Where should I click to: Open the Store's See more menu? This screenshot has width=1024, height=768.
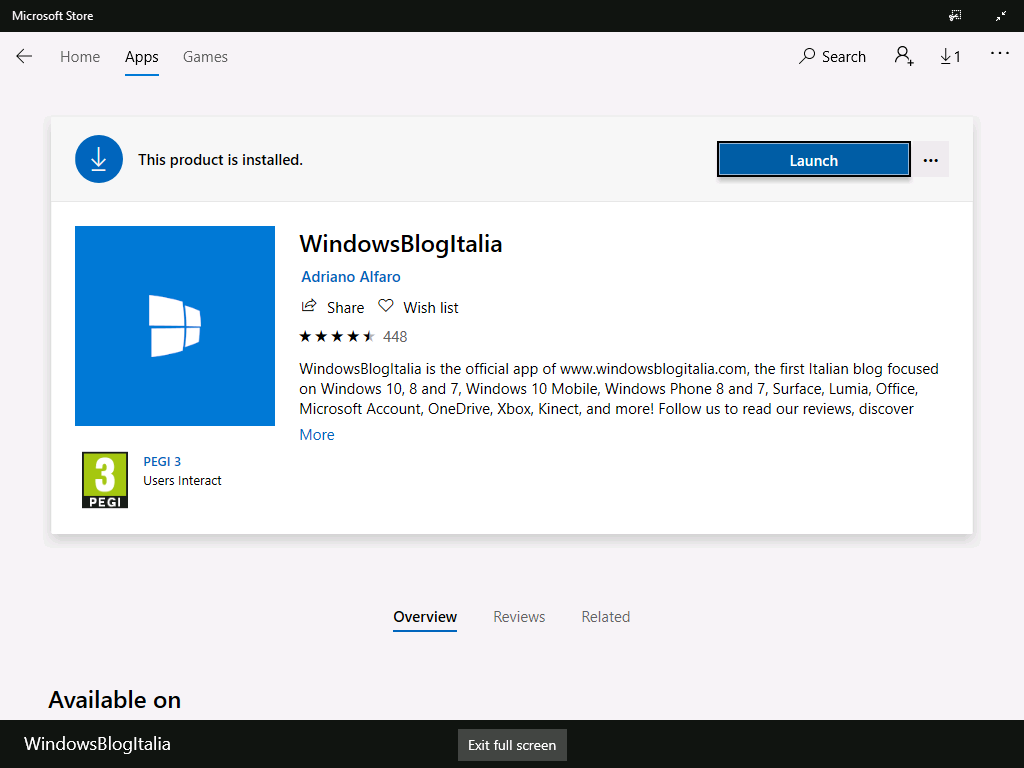(1000, 54)
